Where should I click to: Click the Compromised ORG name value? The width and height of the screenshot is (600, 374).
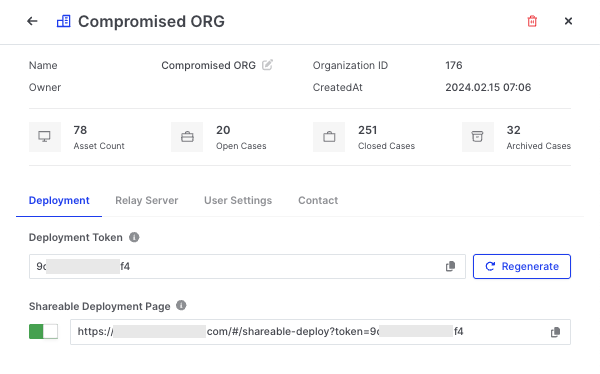tap(208, 65)
